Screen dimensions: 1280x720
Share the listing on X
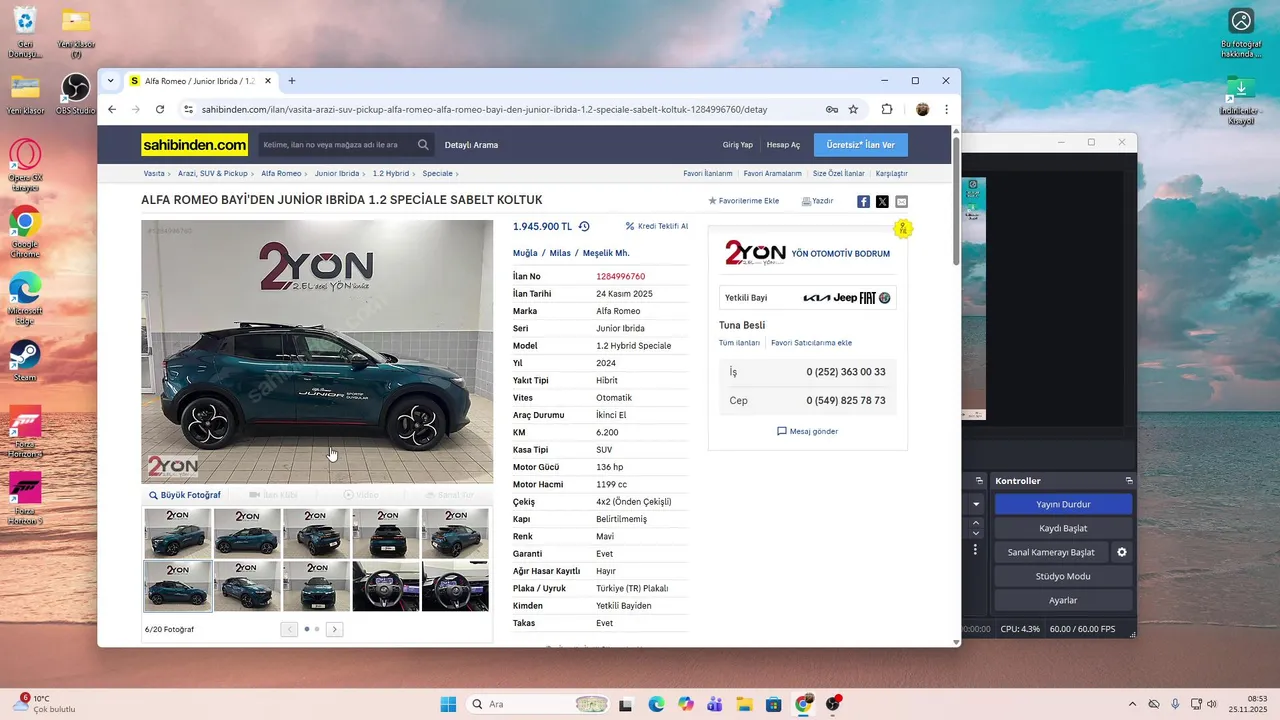882,201
